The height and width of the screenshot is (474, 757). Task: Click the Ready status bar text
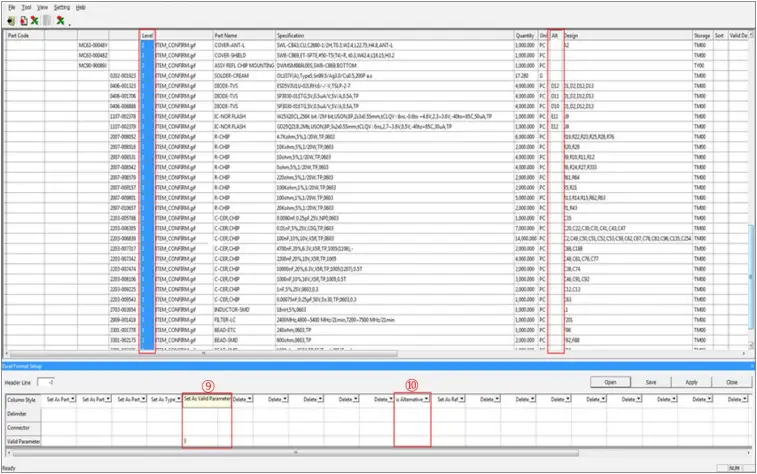point(9,468)
